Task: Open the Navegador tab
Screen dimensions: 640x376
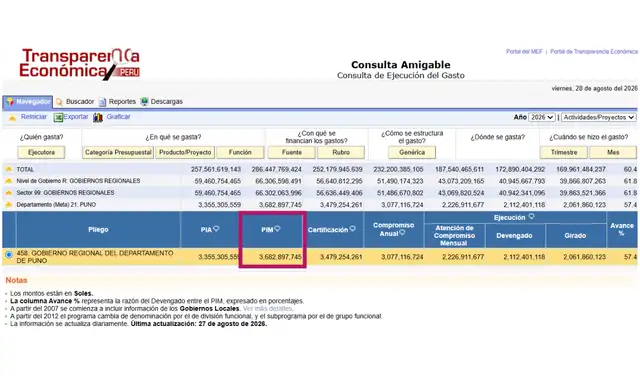Action: tap(28, 102)
